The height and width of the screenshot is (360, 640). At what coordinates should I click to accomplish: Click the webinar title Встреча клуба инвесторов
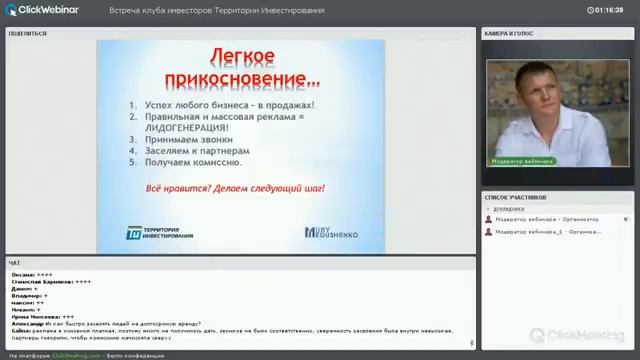217,11
